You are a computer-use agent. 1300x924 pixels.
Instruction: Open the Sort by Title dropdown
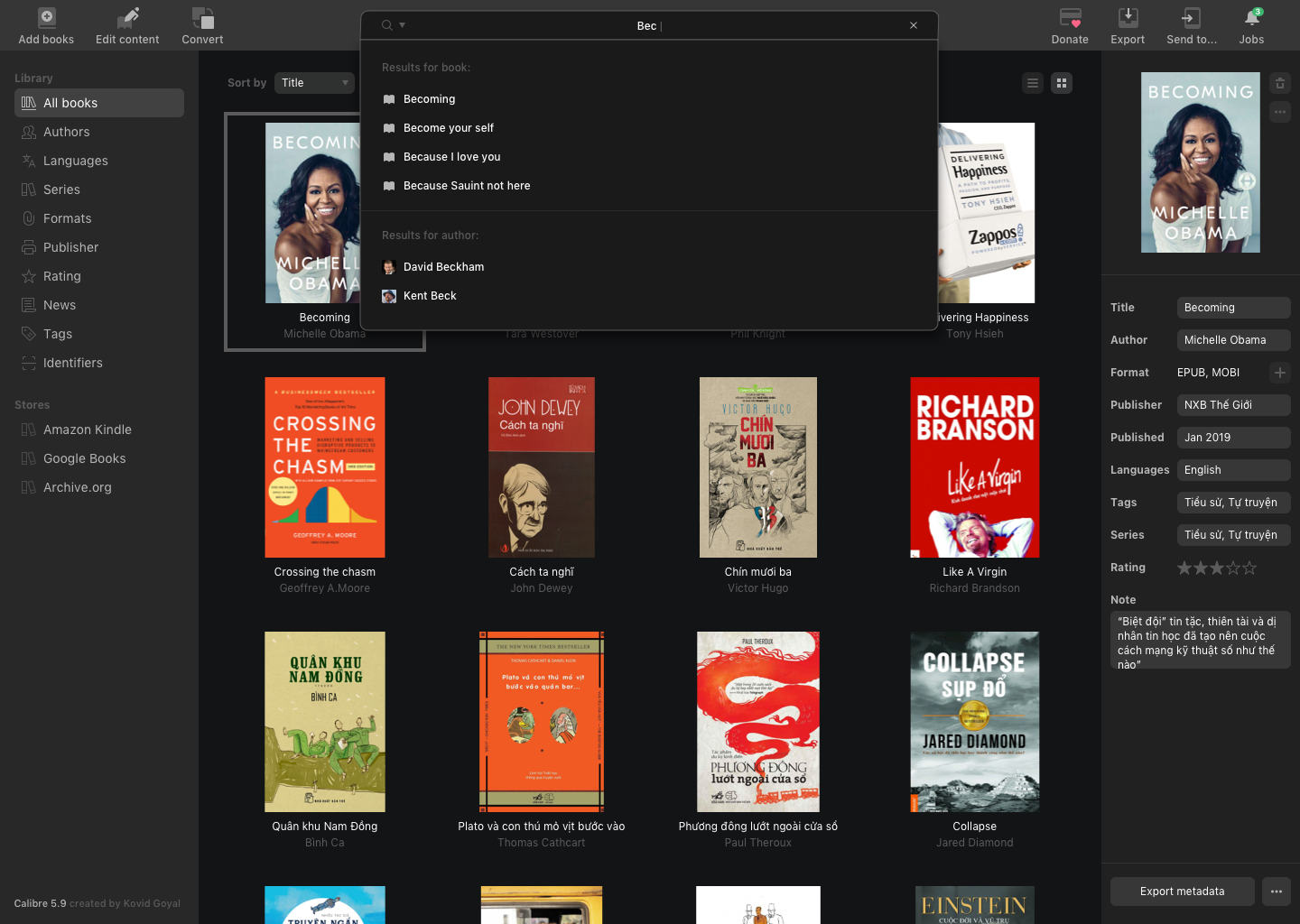click(x=314, y=83)
